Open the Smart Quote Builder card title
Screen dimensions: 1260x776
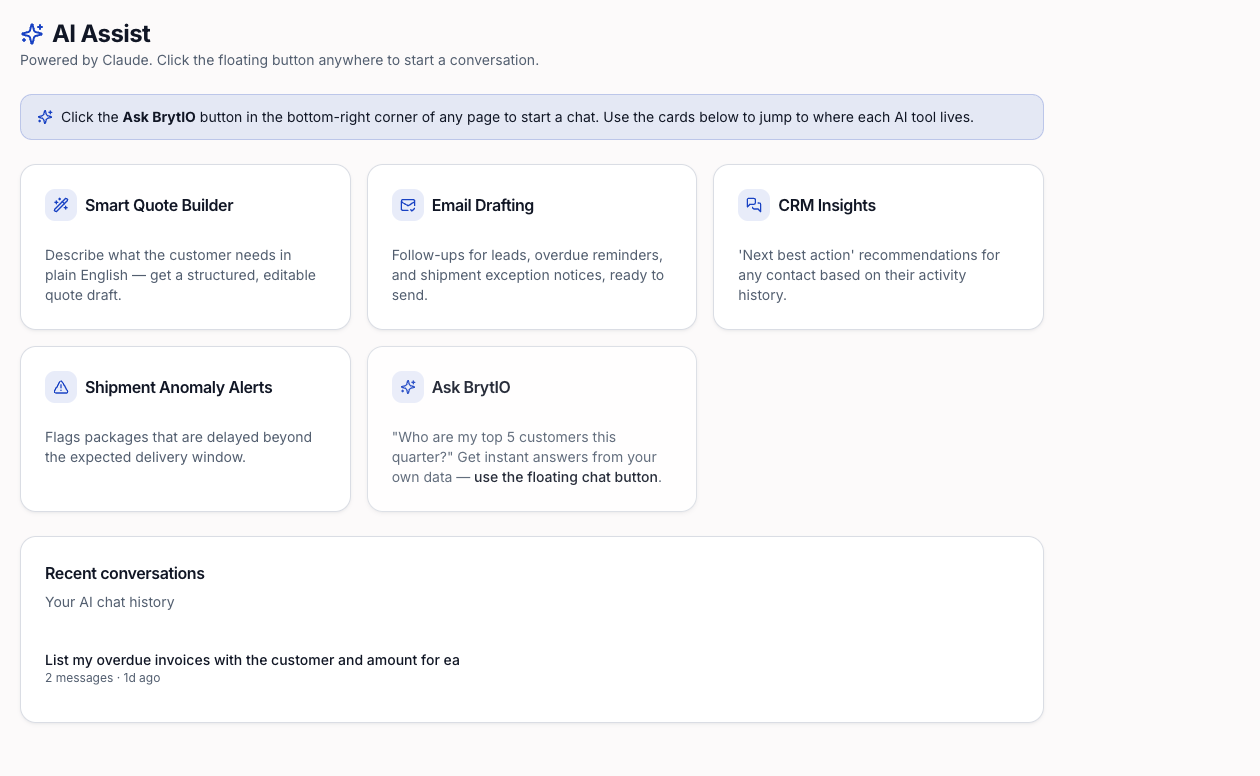coord(159,205)
